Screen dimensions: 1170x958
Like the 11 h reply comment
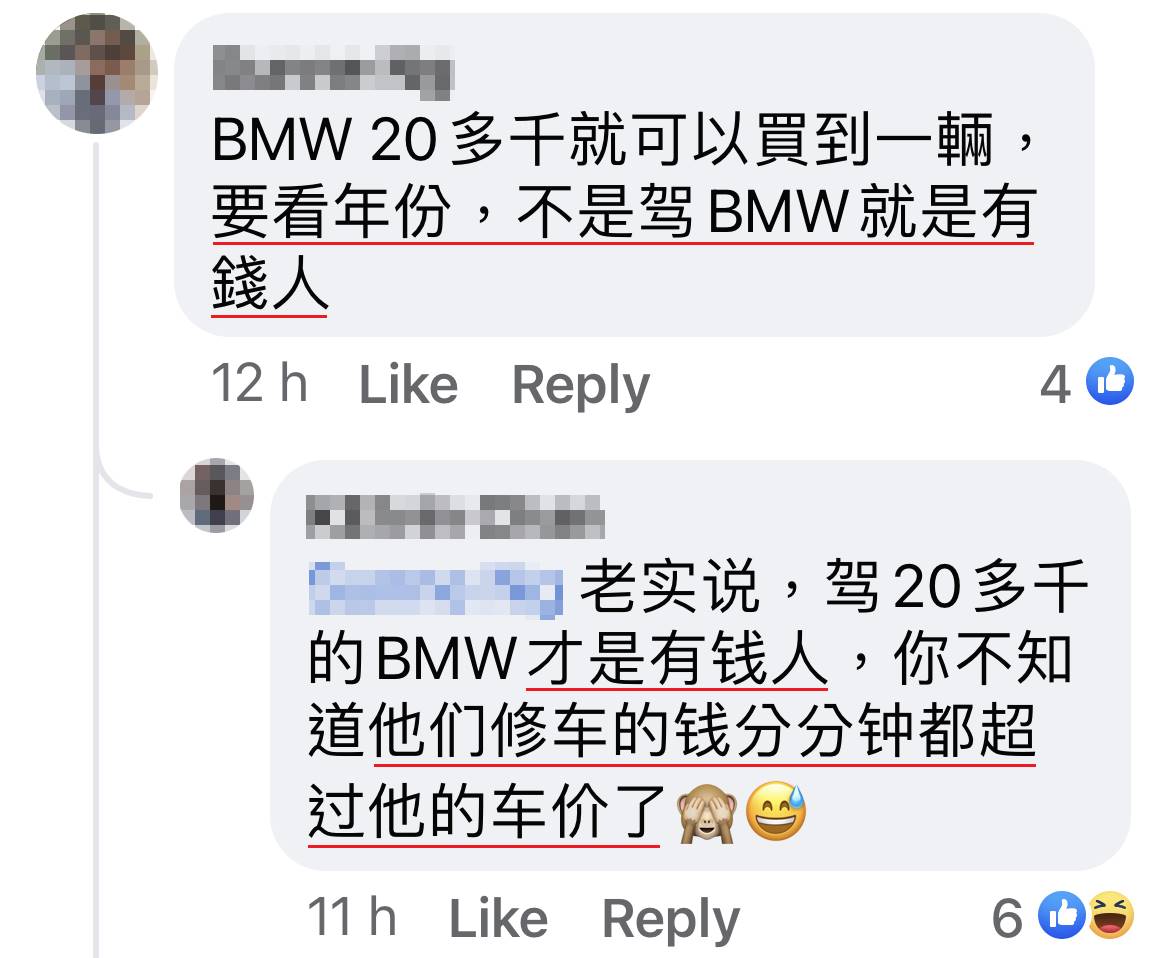[x=498, y=918]
